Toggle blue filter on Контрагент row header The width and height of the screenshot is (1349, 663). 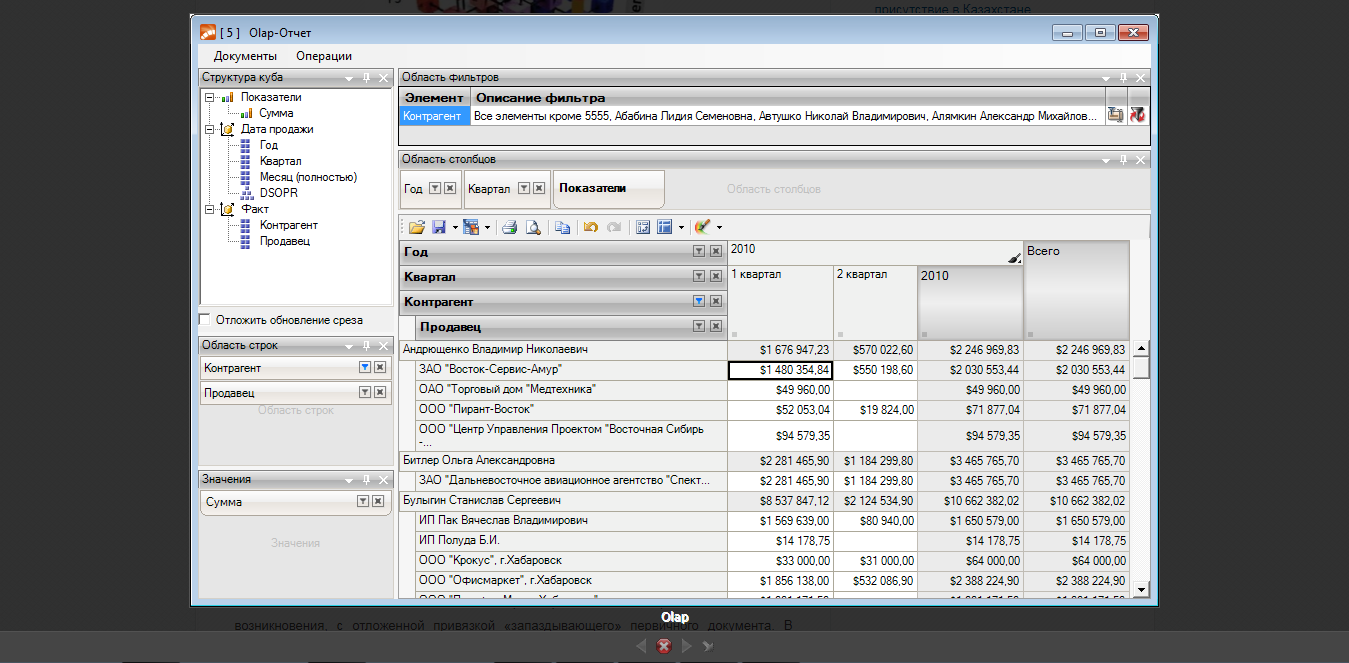699,301
